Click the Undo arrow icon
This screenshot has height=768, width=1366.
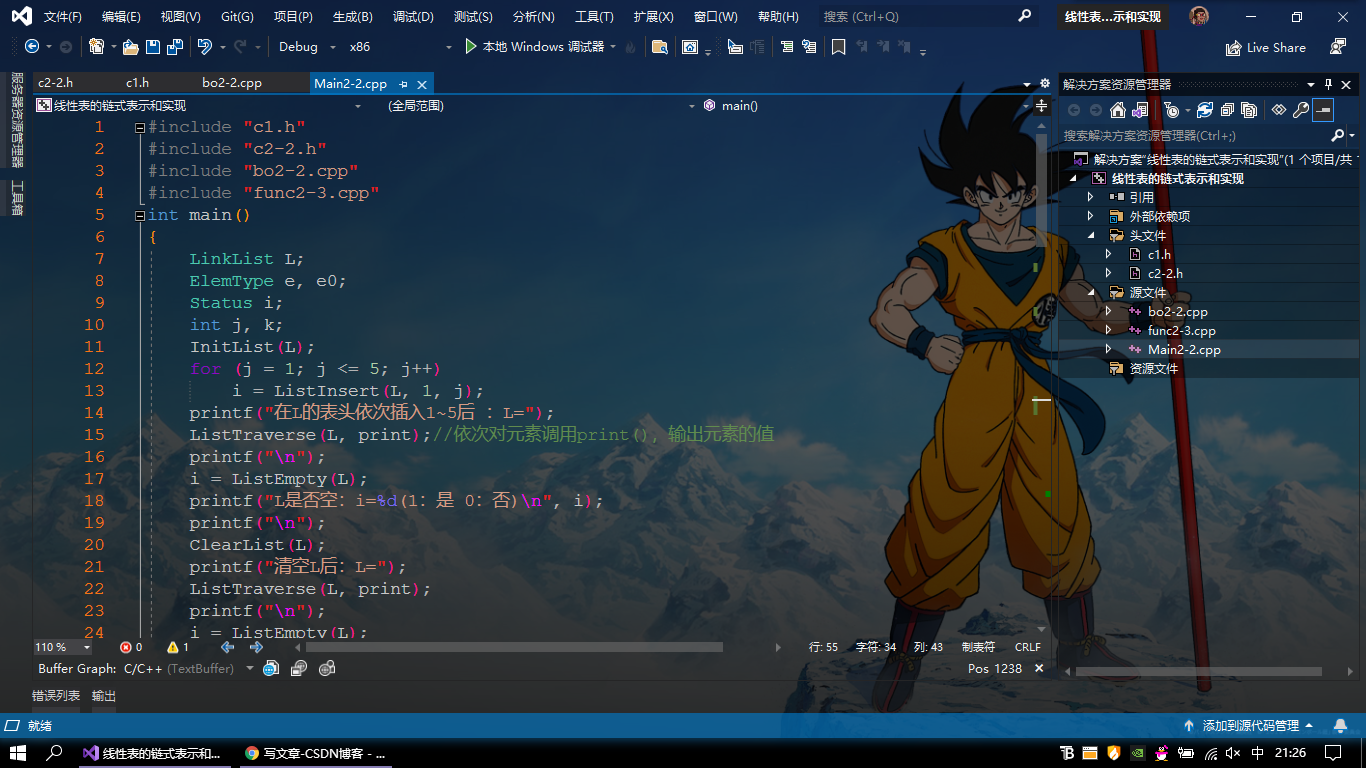[x=204, y=47]
